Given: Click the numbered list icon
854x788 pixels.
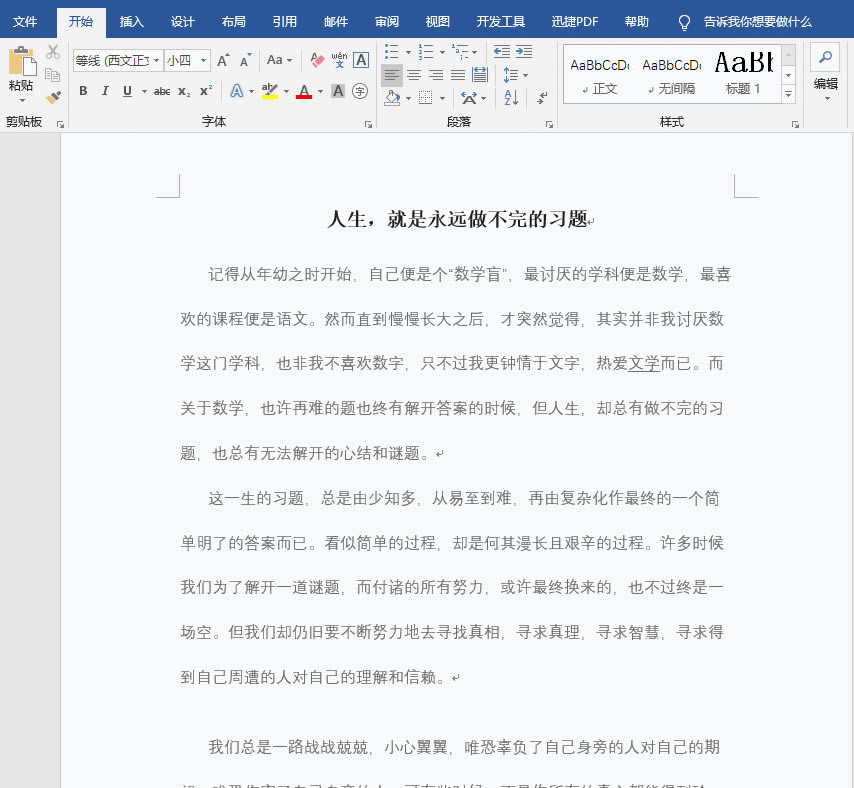Looking at the screenshot, I should [x=425, y=52].
